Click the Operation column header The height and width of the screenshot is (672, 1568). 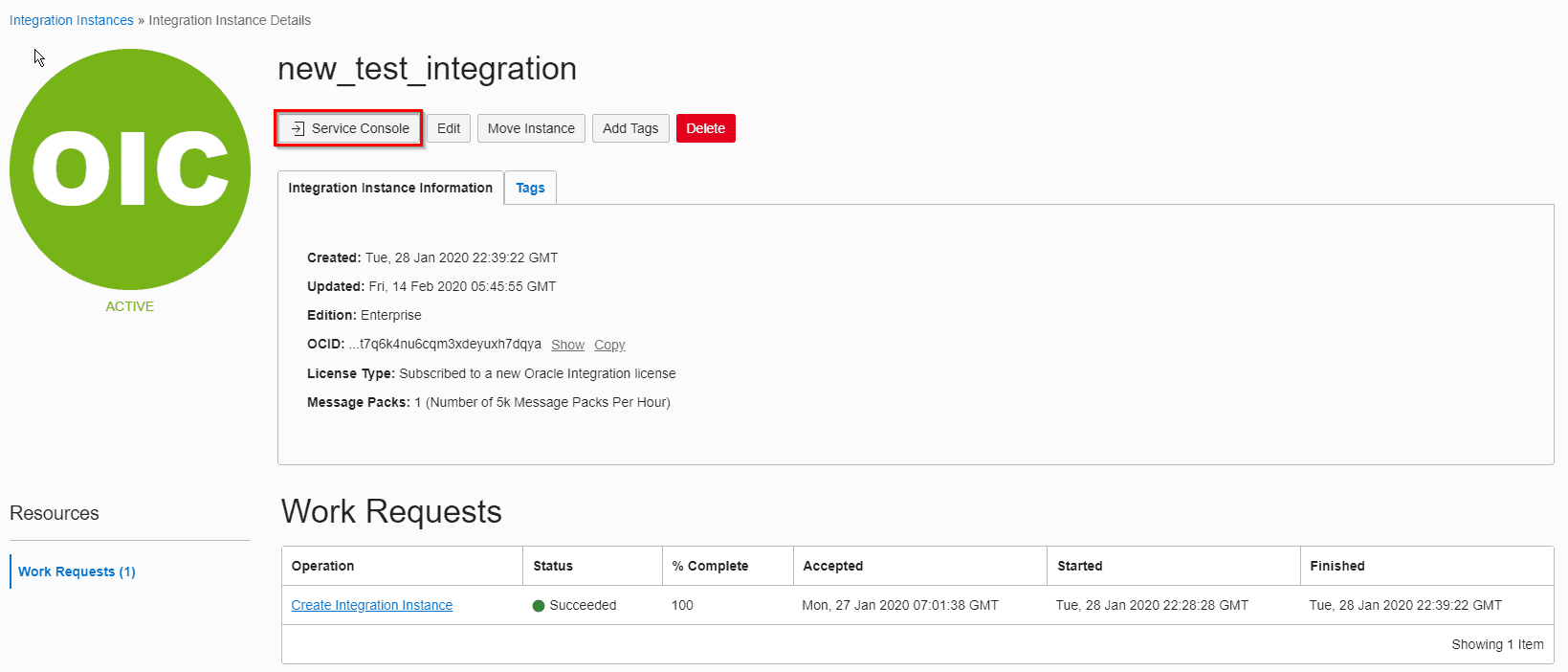(402, 566)
